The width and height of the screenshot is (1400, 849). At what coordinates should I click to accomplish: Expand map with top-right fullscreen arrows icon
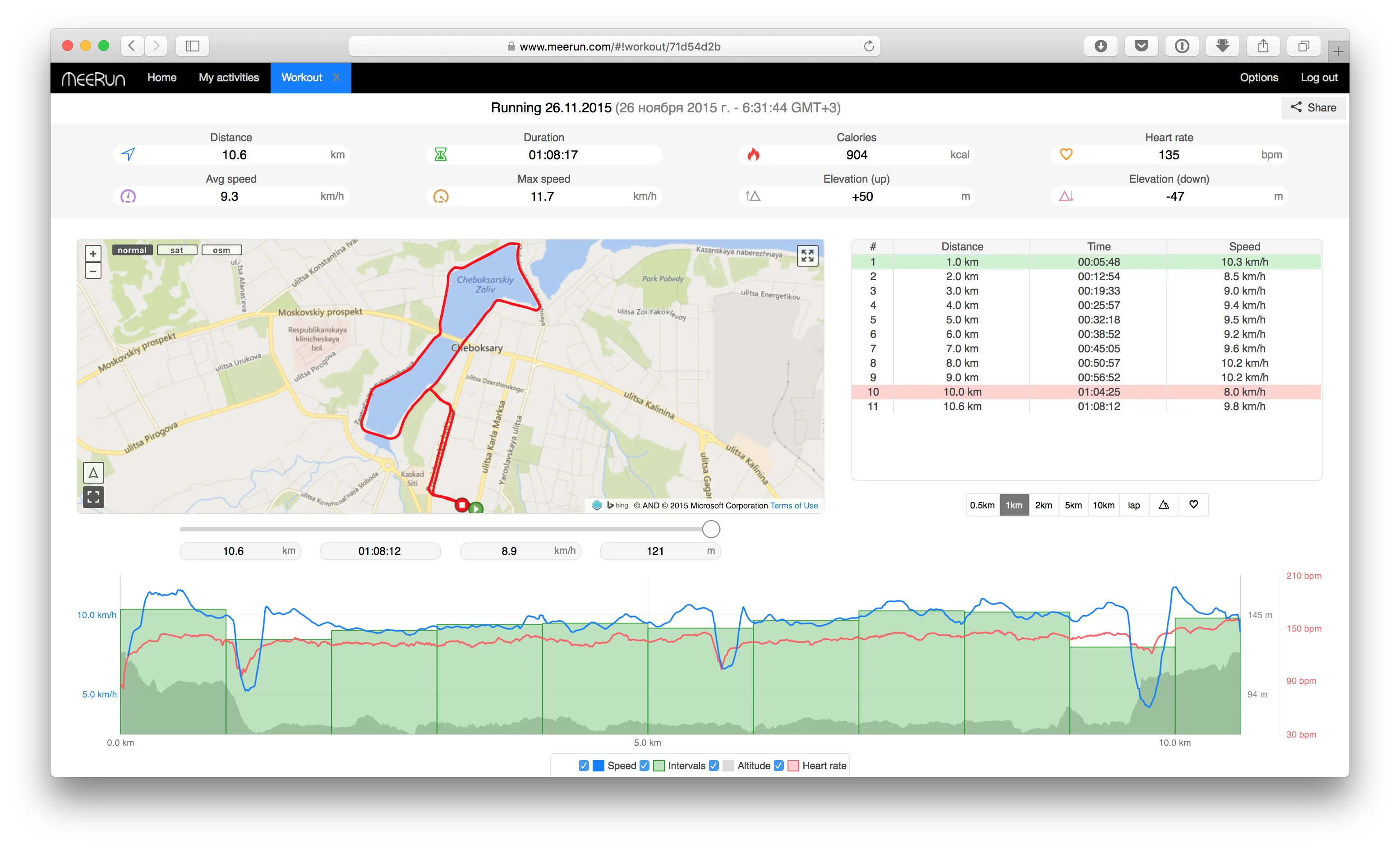(807, 256)
